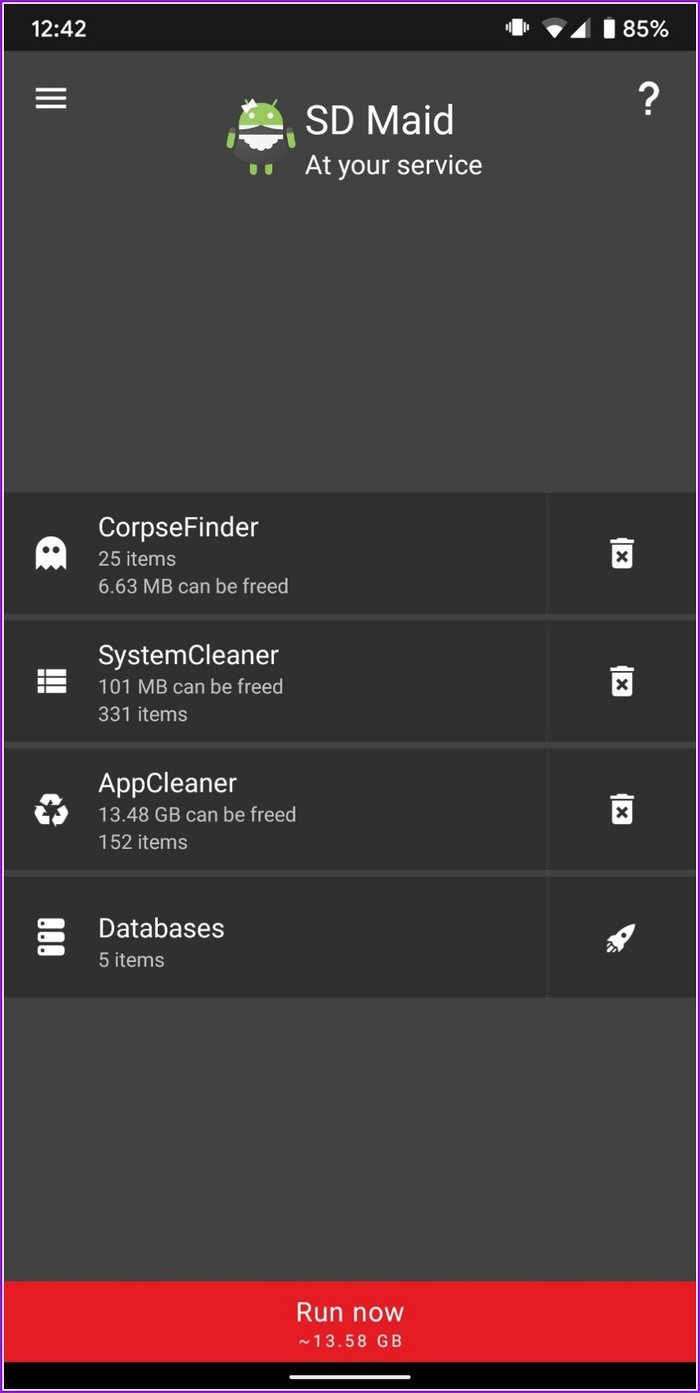This screenshot has height=1393, width=700.
Task: Open the help question mark icon
Action: [649, 99]
